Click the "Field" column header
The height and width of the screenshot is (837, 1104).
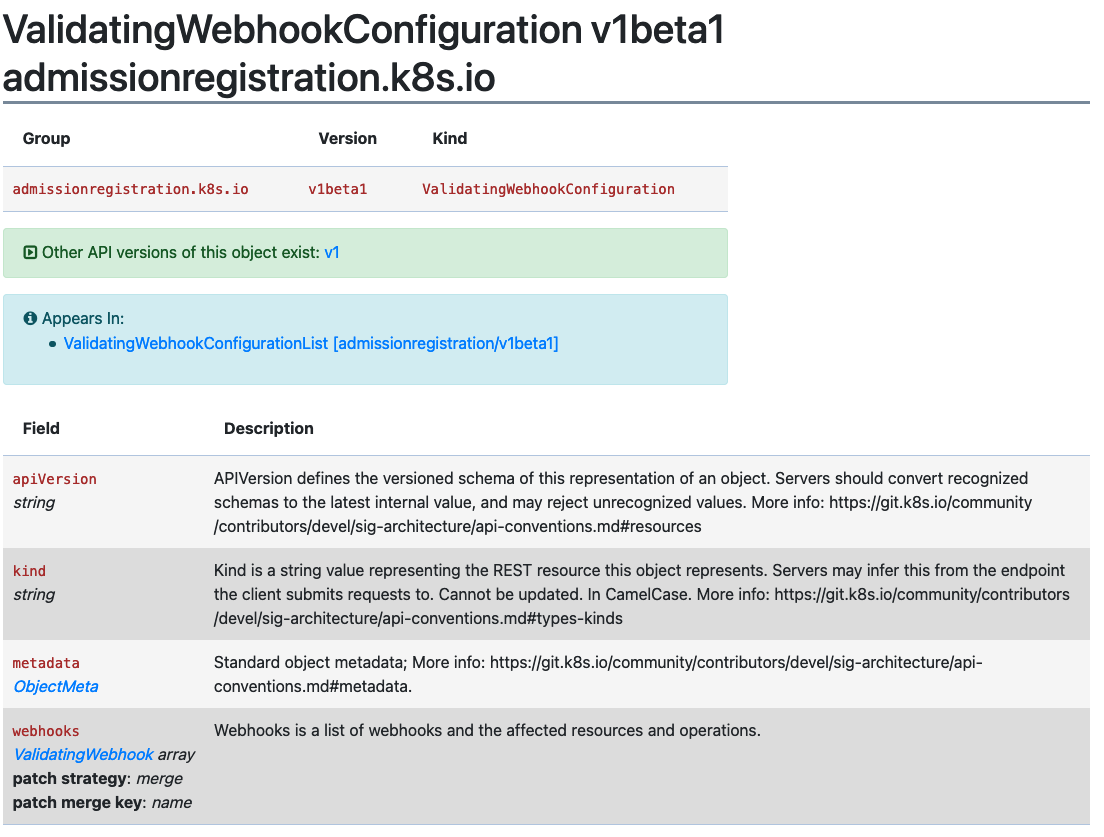click(x=41, y=429)
